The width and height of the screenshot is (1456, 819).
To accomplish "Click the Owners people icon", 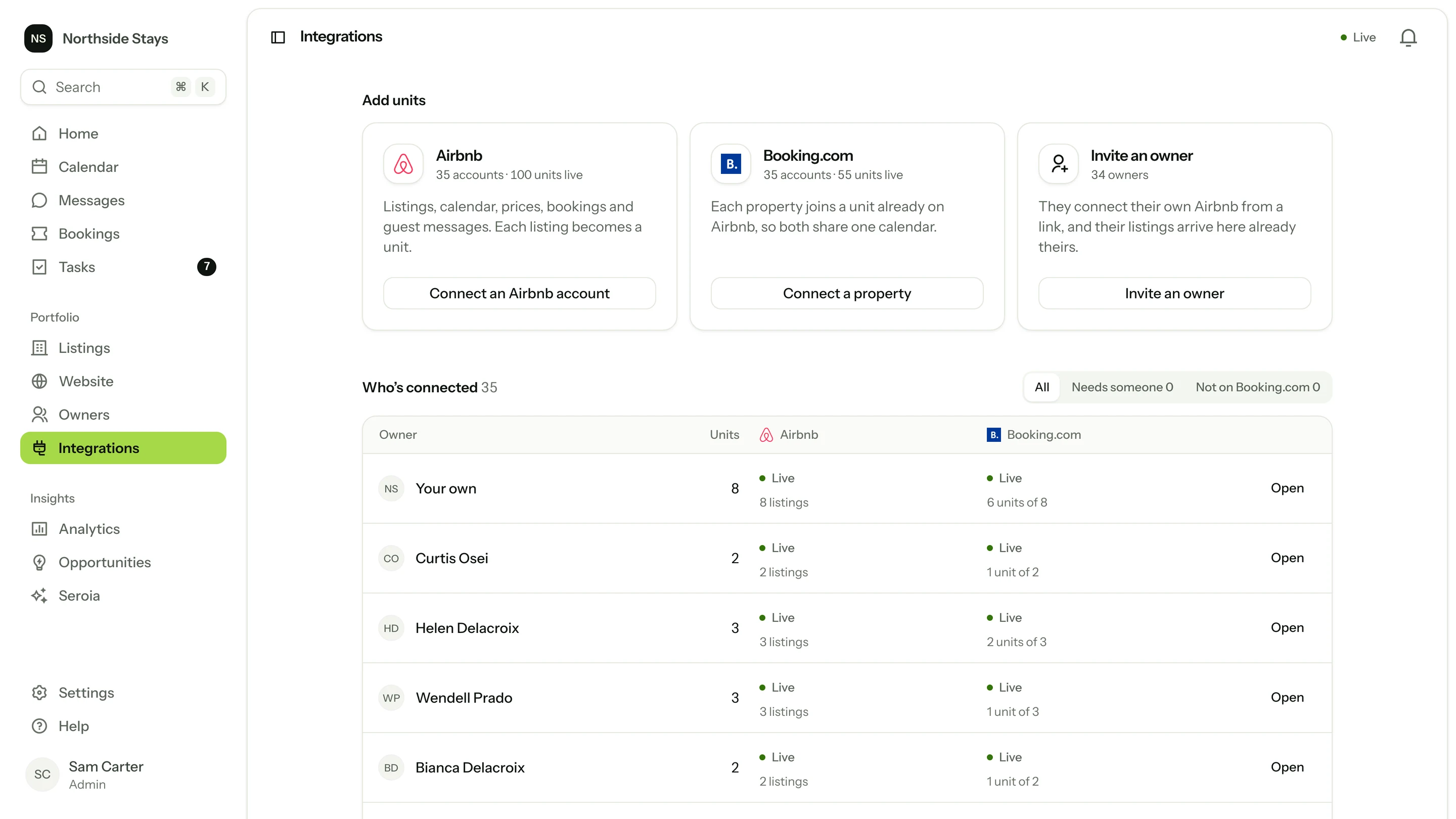I will [x=39, y=415].
